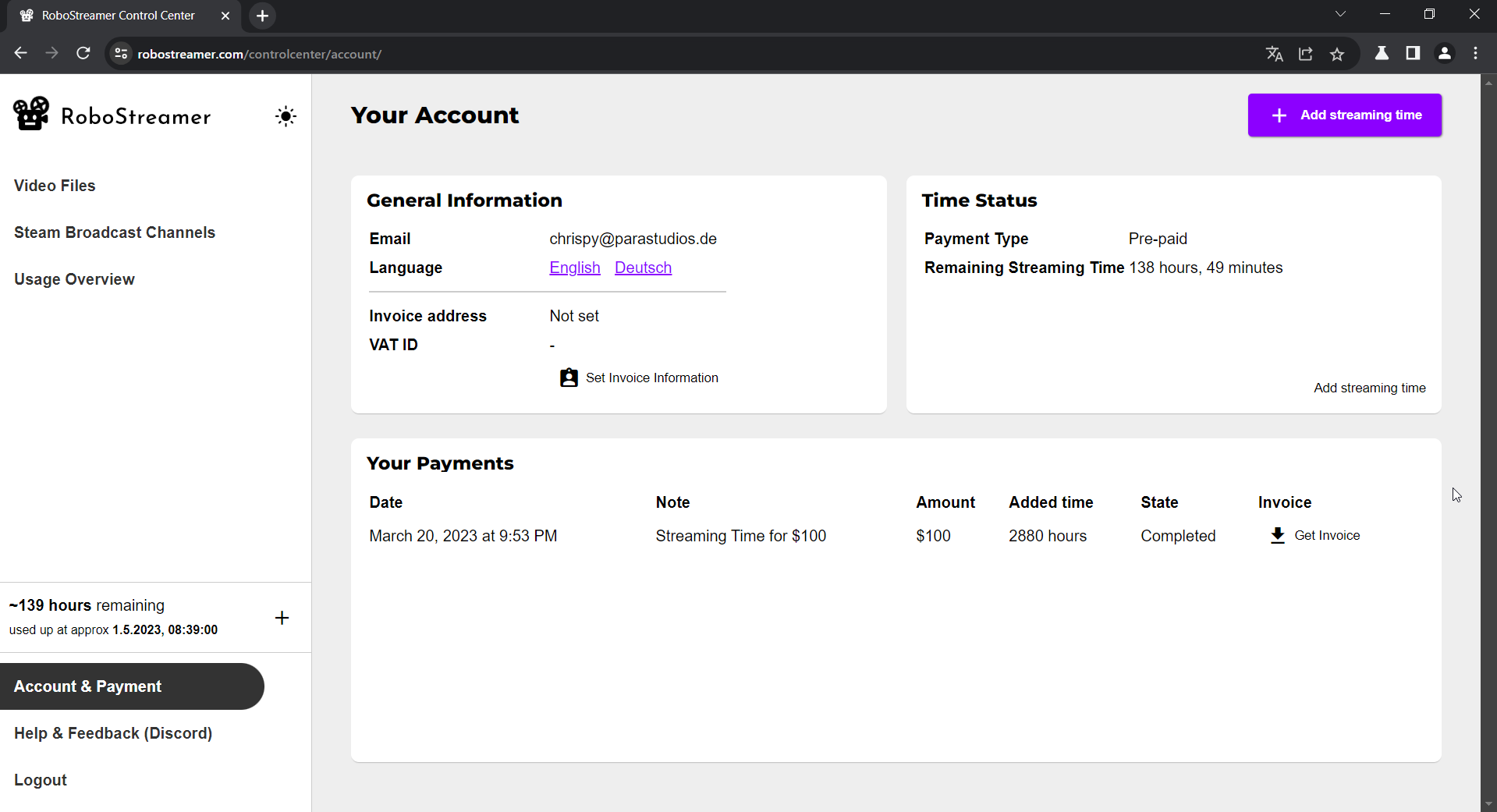Click the RoboStreamer robot logo icon
Viewport: 1497px width, 812px height.
coord(31,114)
